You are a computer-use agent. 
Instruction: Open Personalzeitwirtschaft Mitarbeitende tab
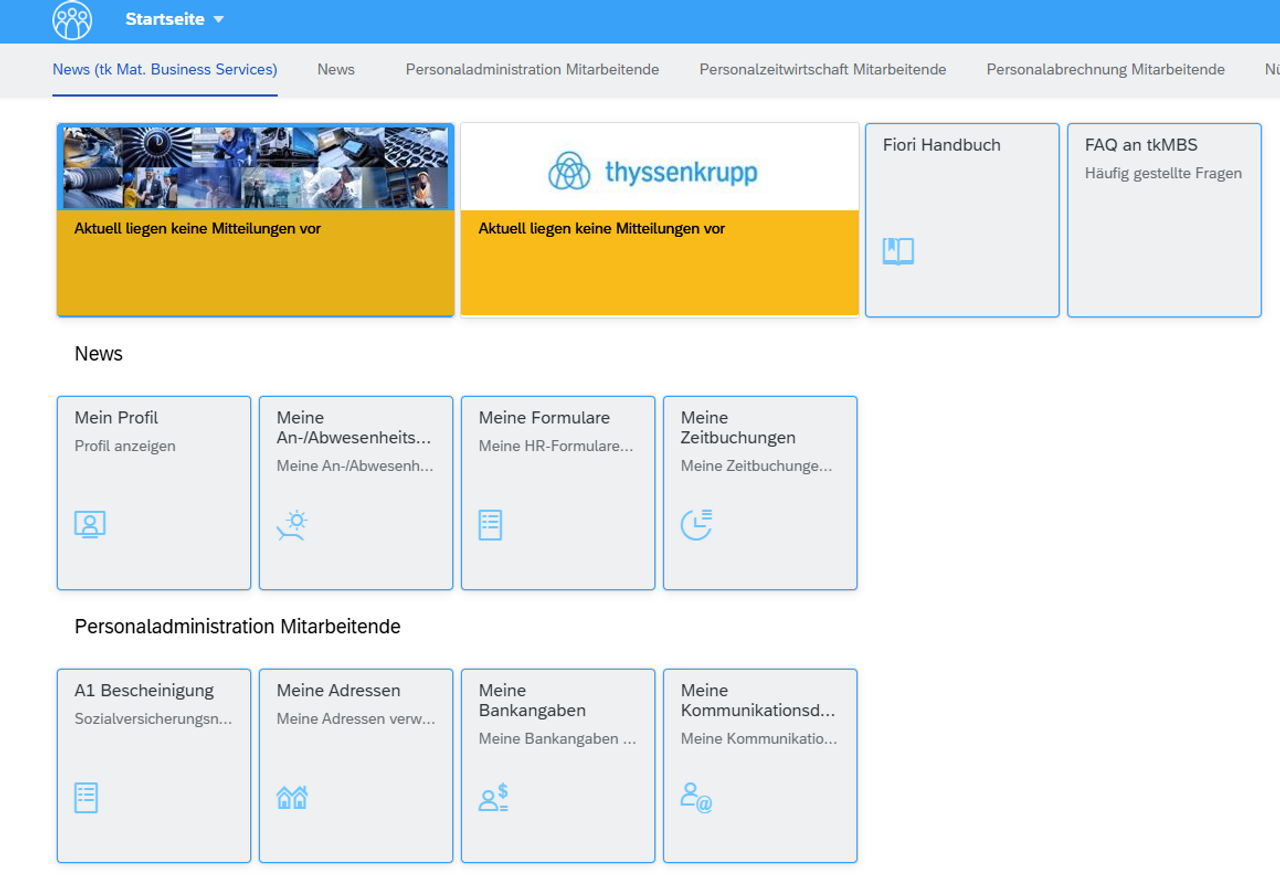click(x=823, y=70)
